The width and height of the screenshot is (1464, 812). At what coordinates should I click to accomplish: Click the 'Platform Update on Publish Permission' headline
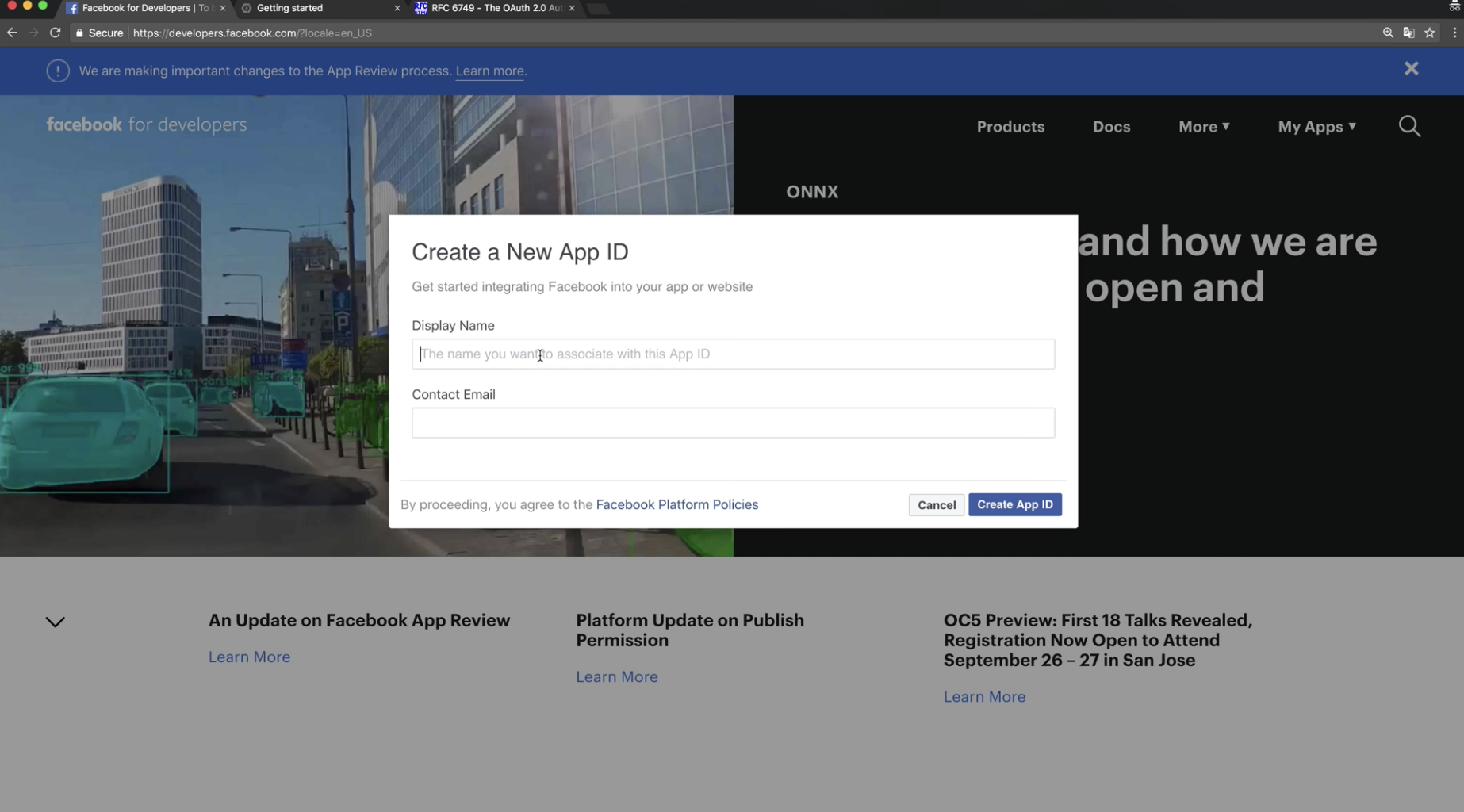pos(690,630)
